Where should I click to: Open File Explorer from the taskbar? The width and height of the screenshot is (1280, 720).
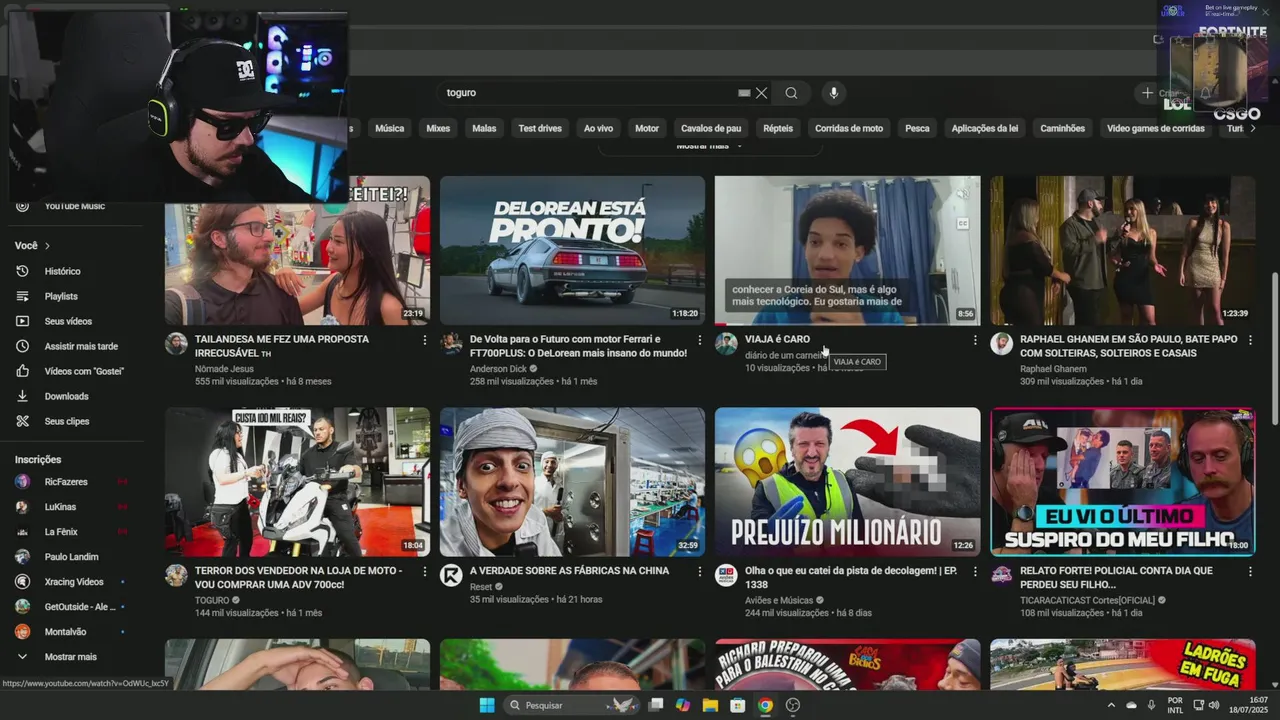(710, 705)
